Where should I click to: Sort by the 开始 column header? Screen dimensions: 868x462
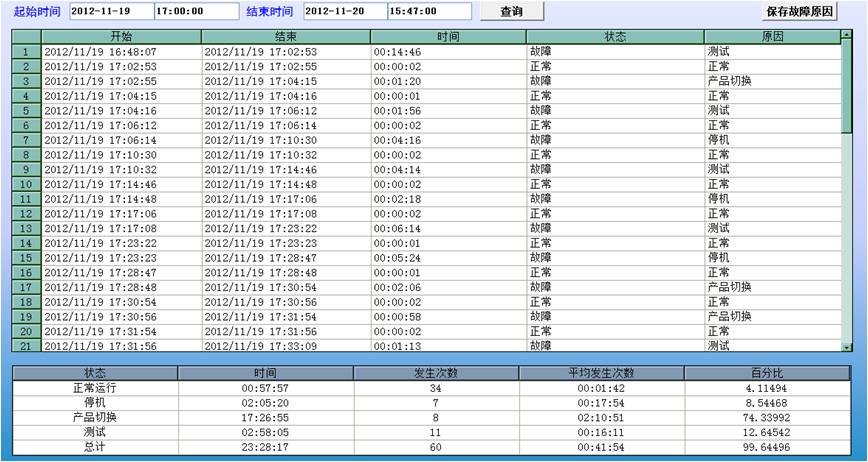(121, 36)
